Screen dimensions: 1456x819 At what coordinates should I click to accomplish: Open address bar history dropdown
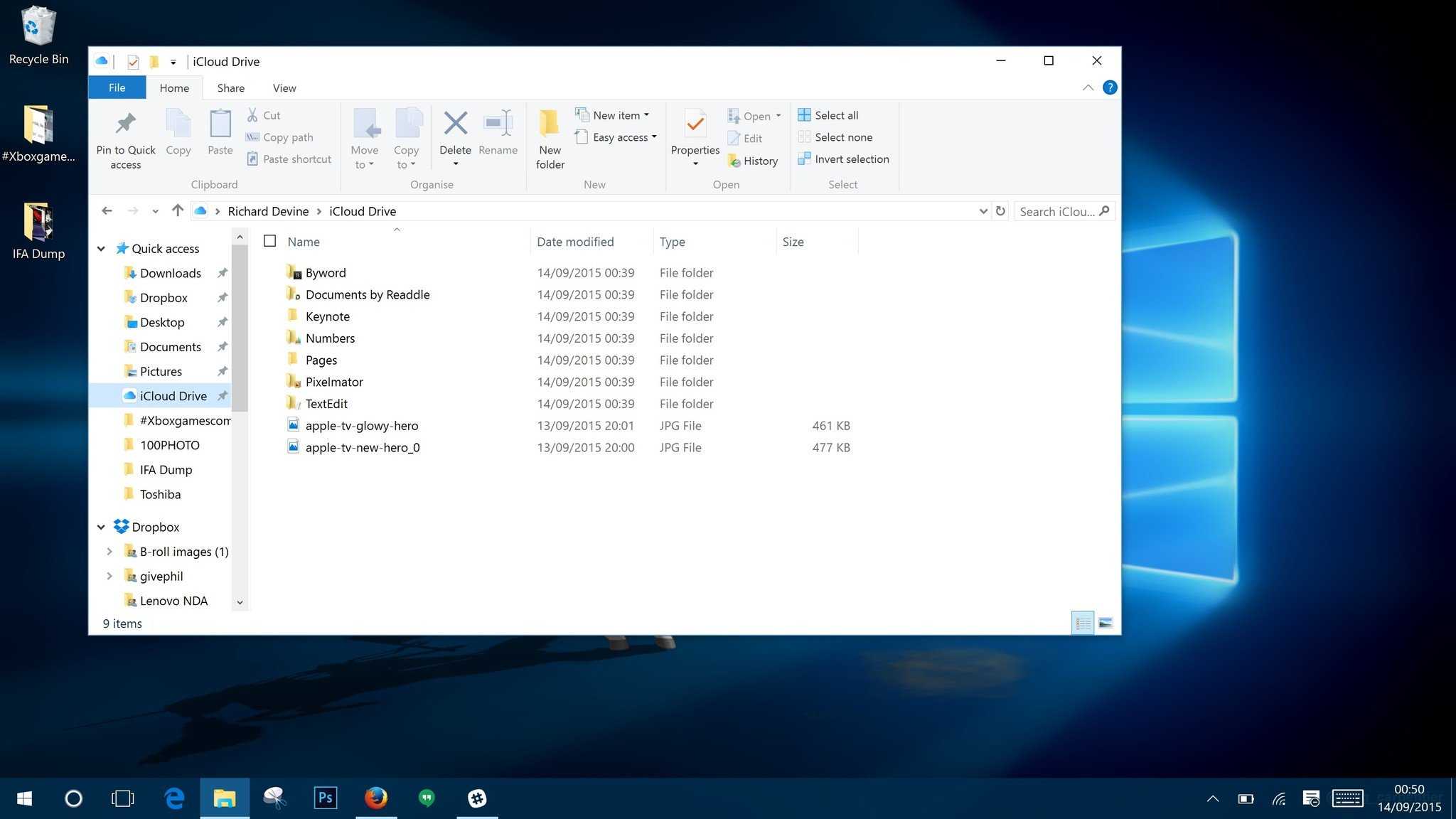point(983,211)
